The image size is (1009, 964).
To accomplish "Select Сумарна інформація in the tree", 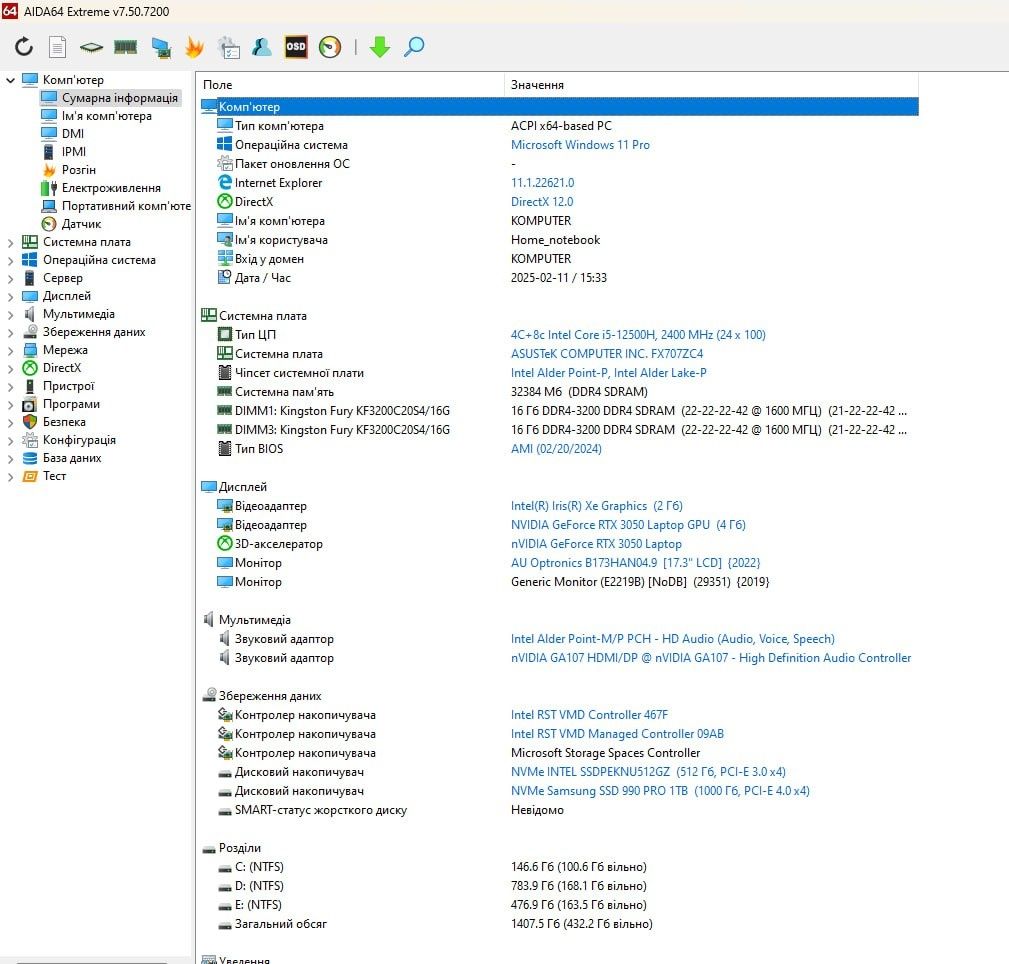I will click(120, 98).
